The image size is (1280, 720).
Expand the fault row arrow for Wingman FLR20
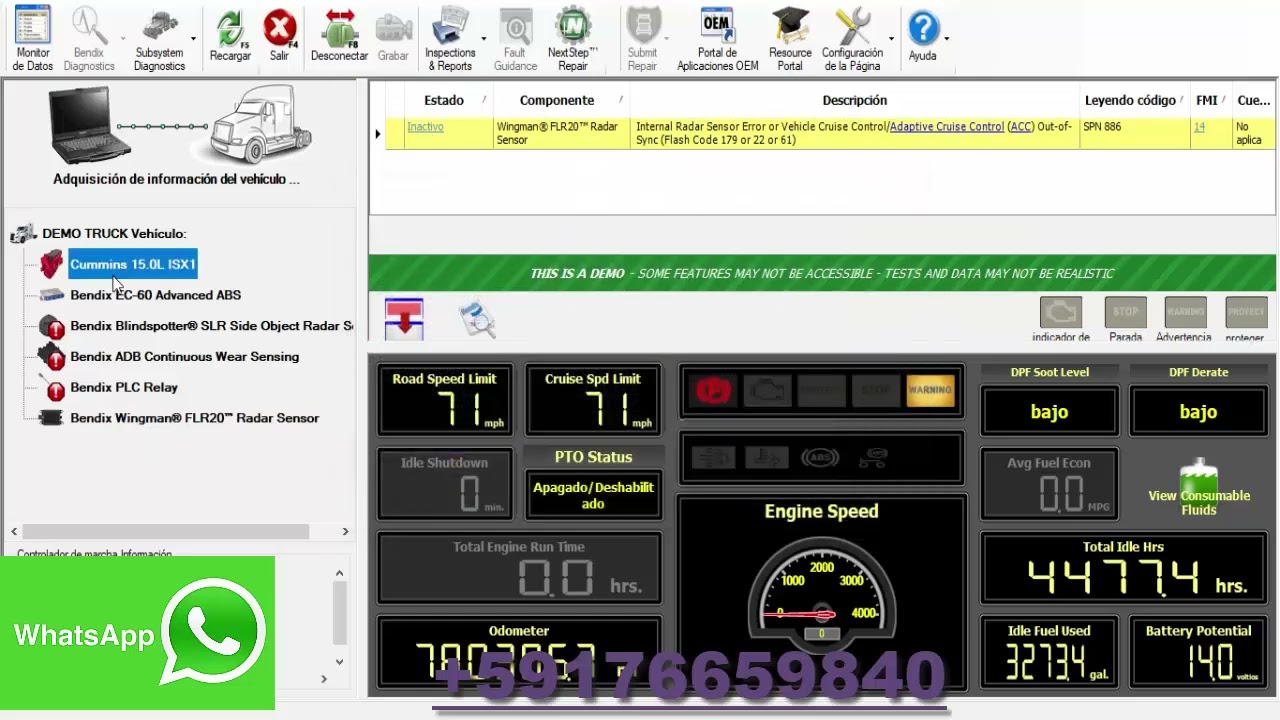click(x=377, y=133)
